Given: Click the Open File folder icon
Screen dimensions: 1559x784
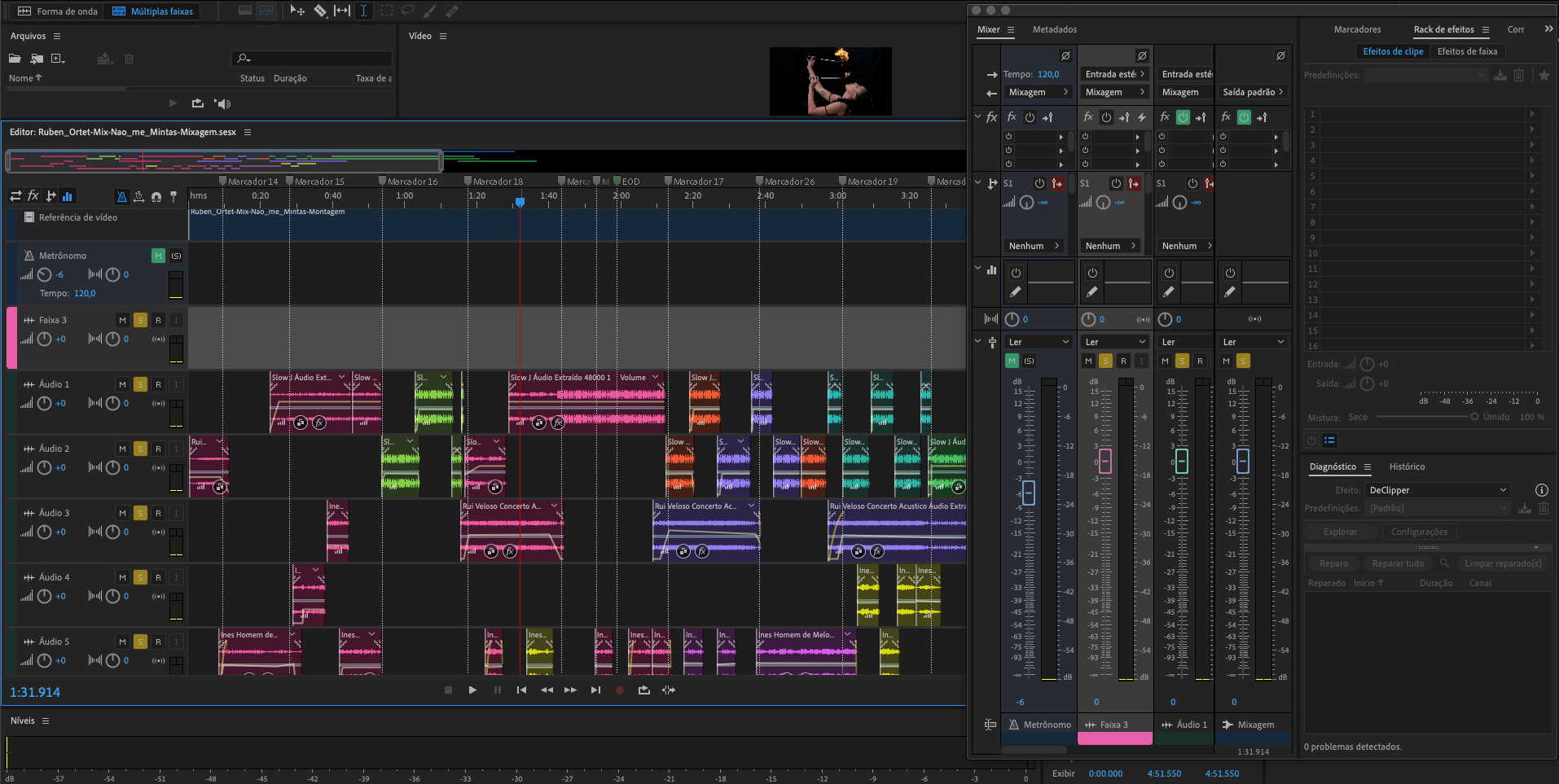Looking at the screenshot, I should pyautogui.click(x=15, y=59).
